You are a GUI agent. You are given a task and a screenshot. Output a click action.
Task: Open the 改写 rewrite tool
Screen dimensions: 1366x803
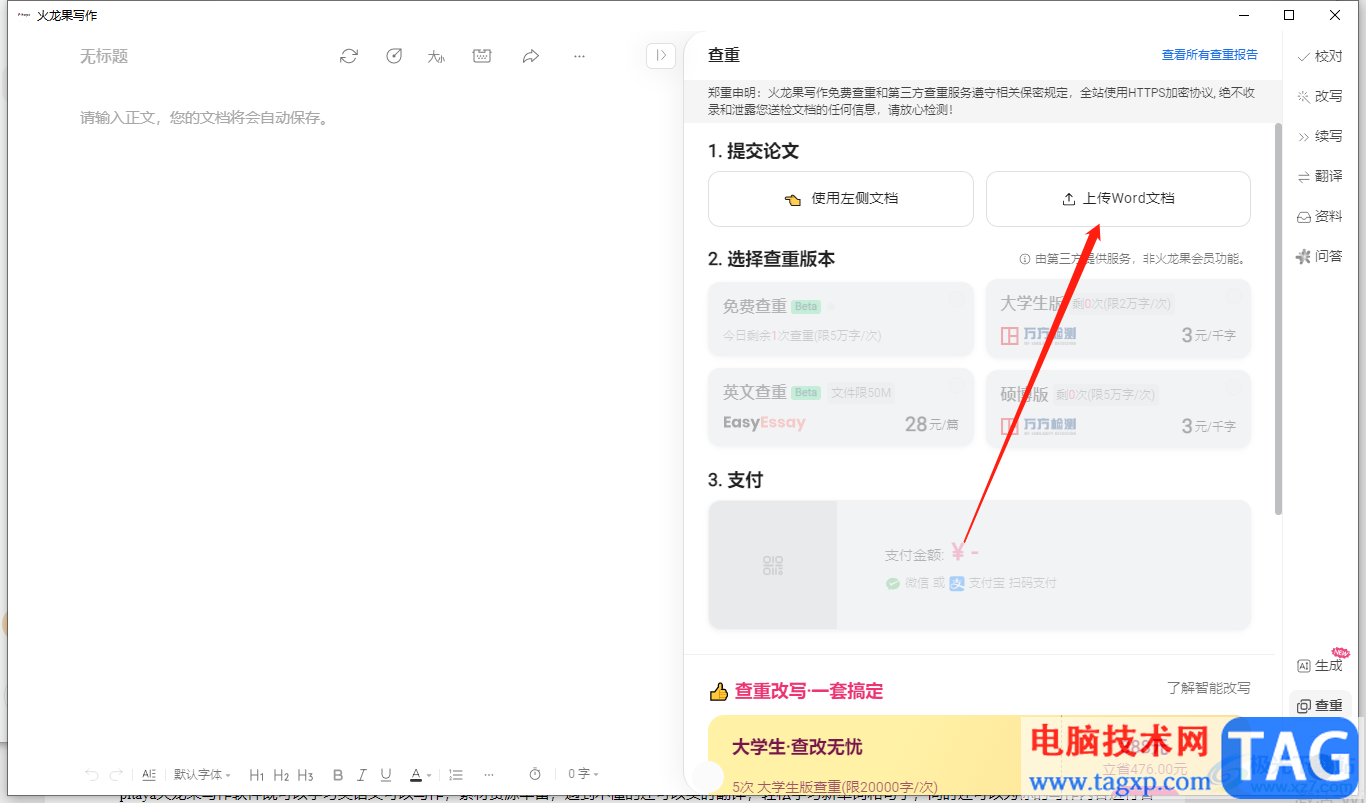pos(1319,97)
